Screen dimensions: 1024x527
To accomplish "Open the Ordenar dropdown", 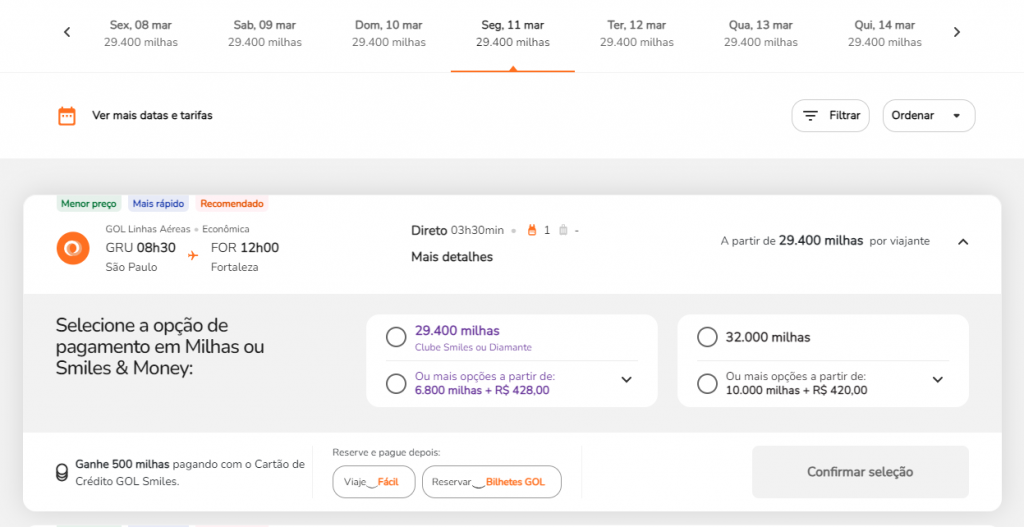I will coord(928,116).
